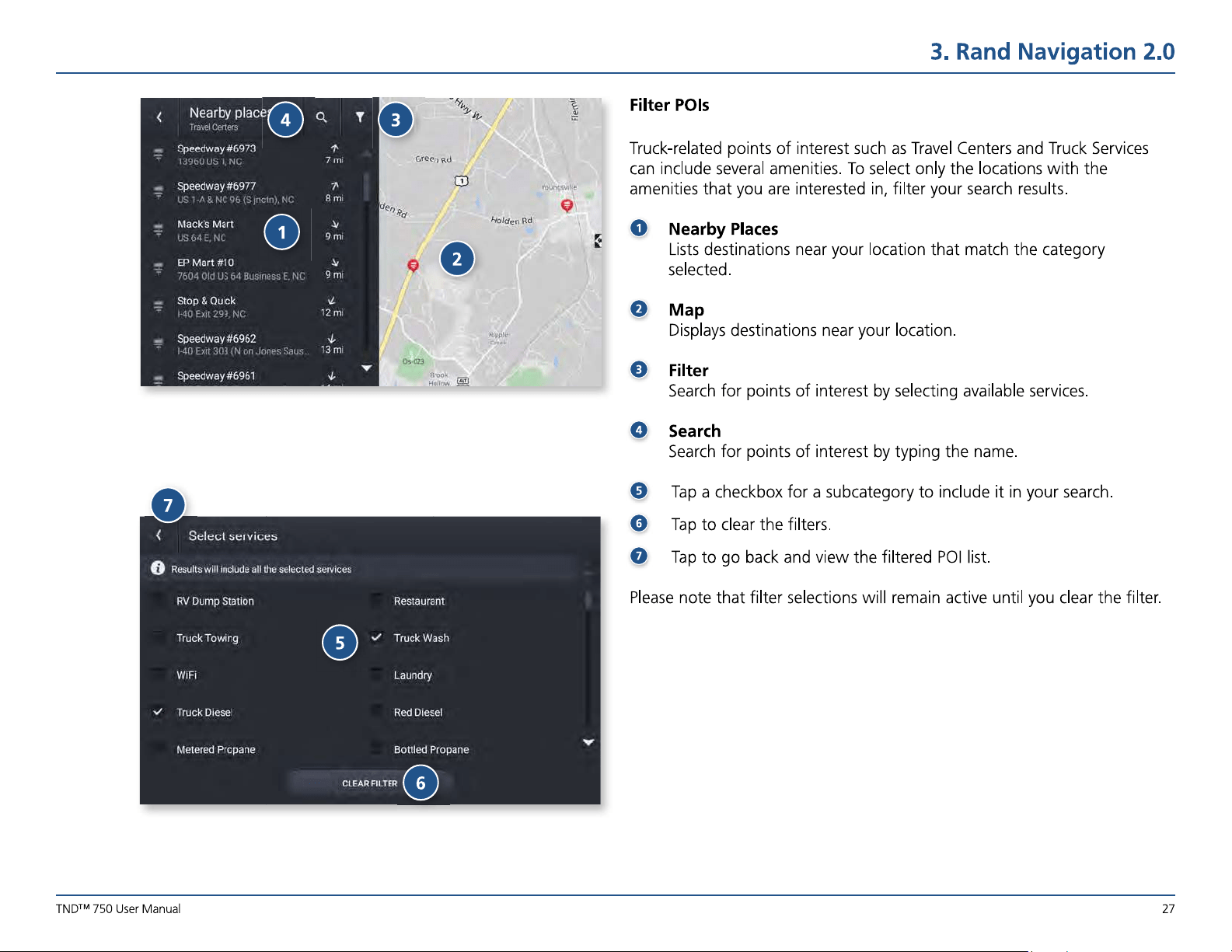Uncheck the Truck Wash checkbox
Image resolution: width=1232 pixels, height=952 pixels.
[376, 637]
